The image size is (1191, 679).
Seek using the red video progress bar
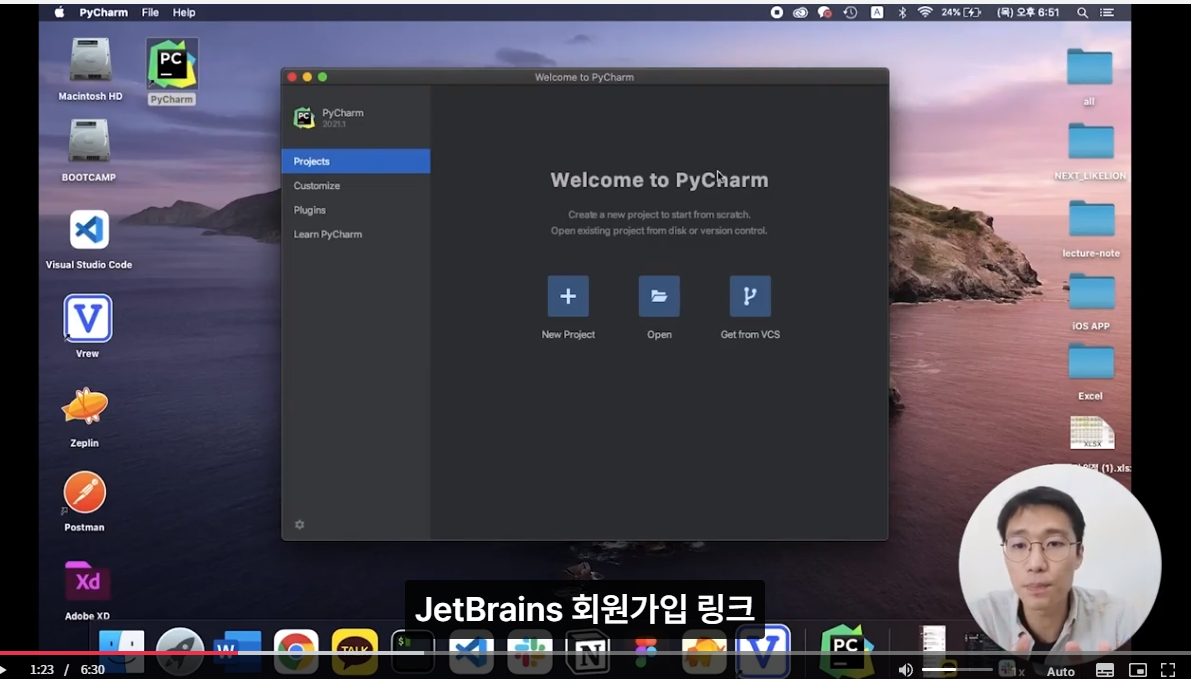click(x=119, y=652)
